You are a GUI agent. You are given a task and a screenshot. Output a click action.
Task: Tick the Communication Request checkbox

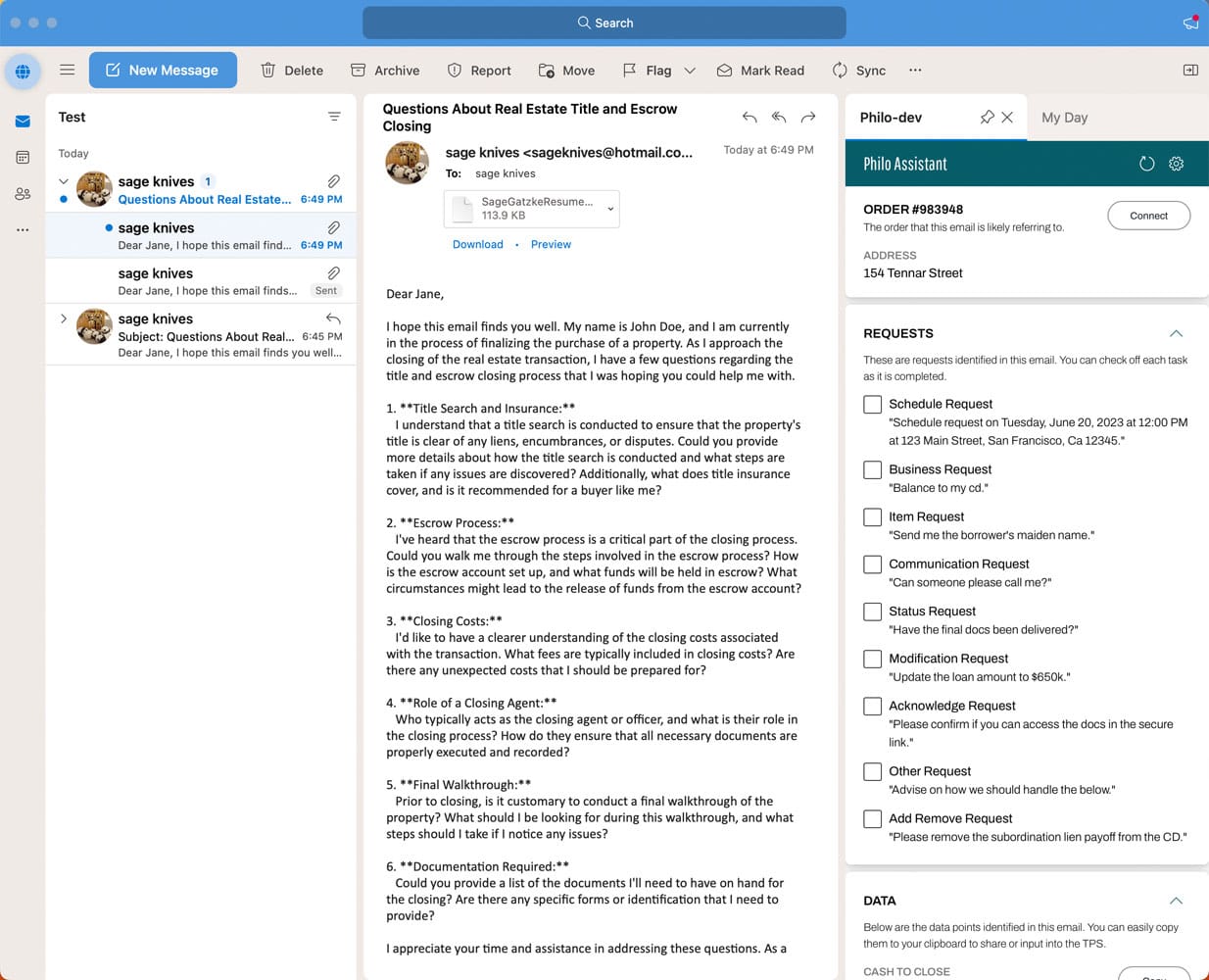[872, 564]
